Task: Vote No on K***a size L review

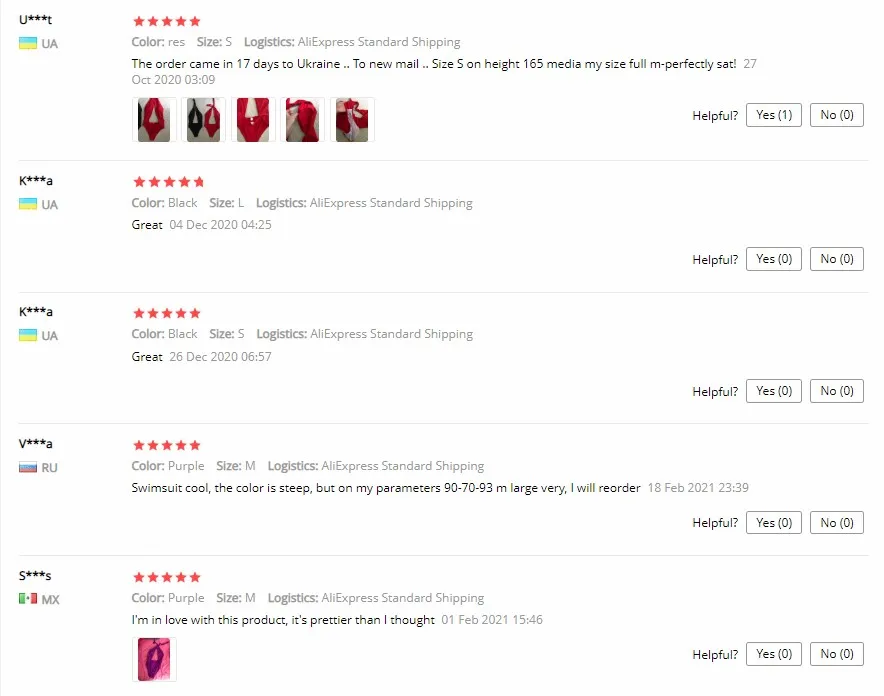Action: (x=837, y=259)
